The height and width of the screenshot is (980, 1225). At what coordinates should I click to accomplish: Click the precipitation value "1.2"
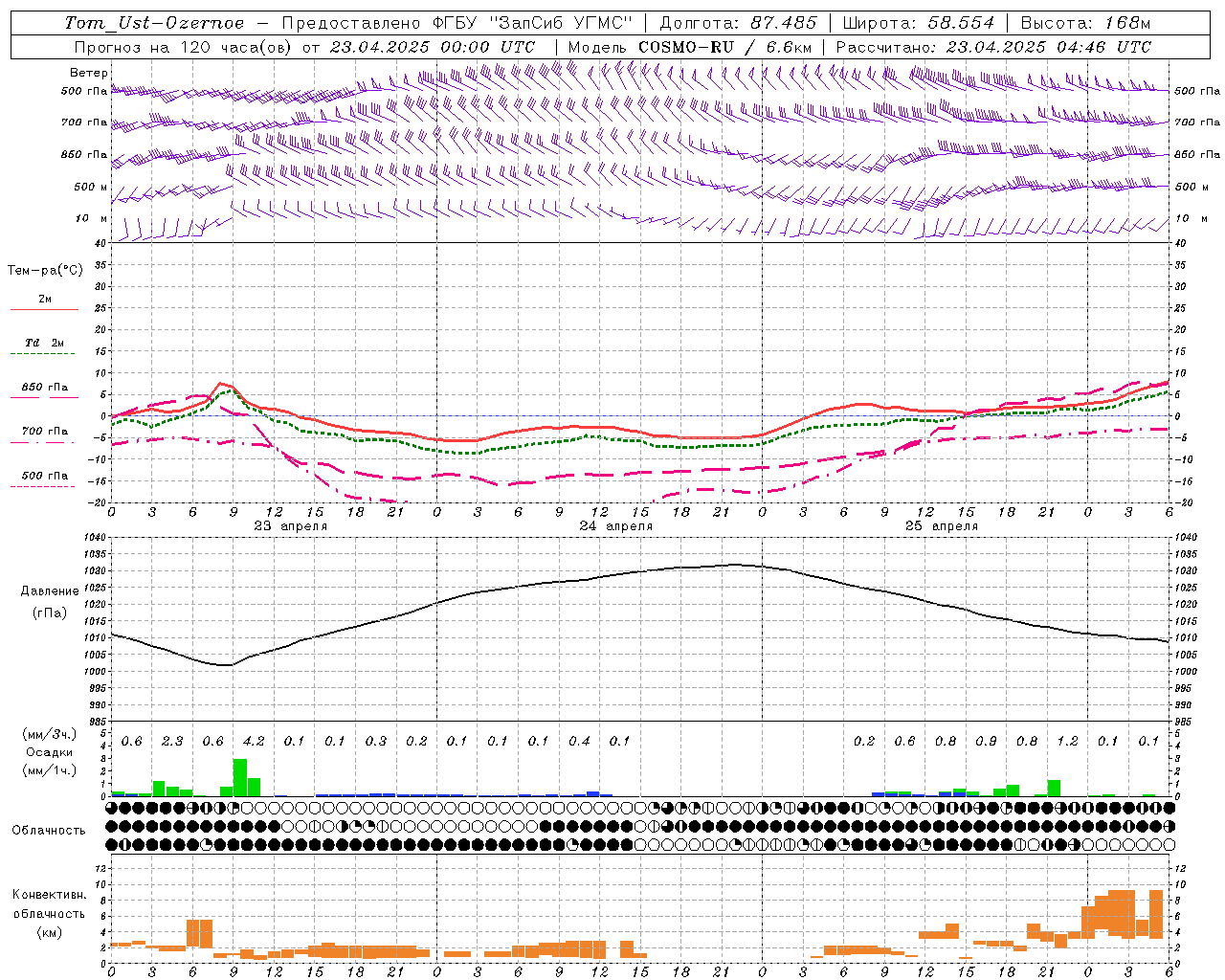point(1067,742)
